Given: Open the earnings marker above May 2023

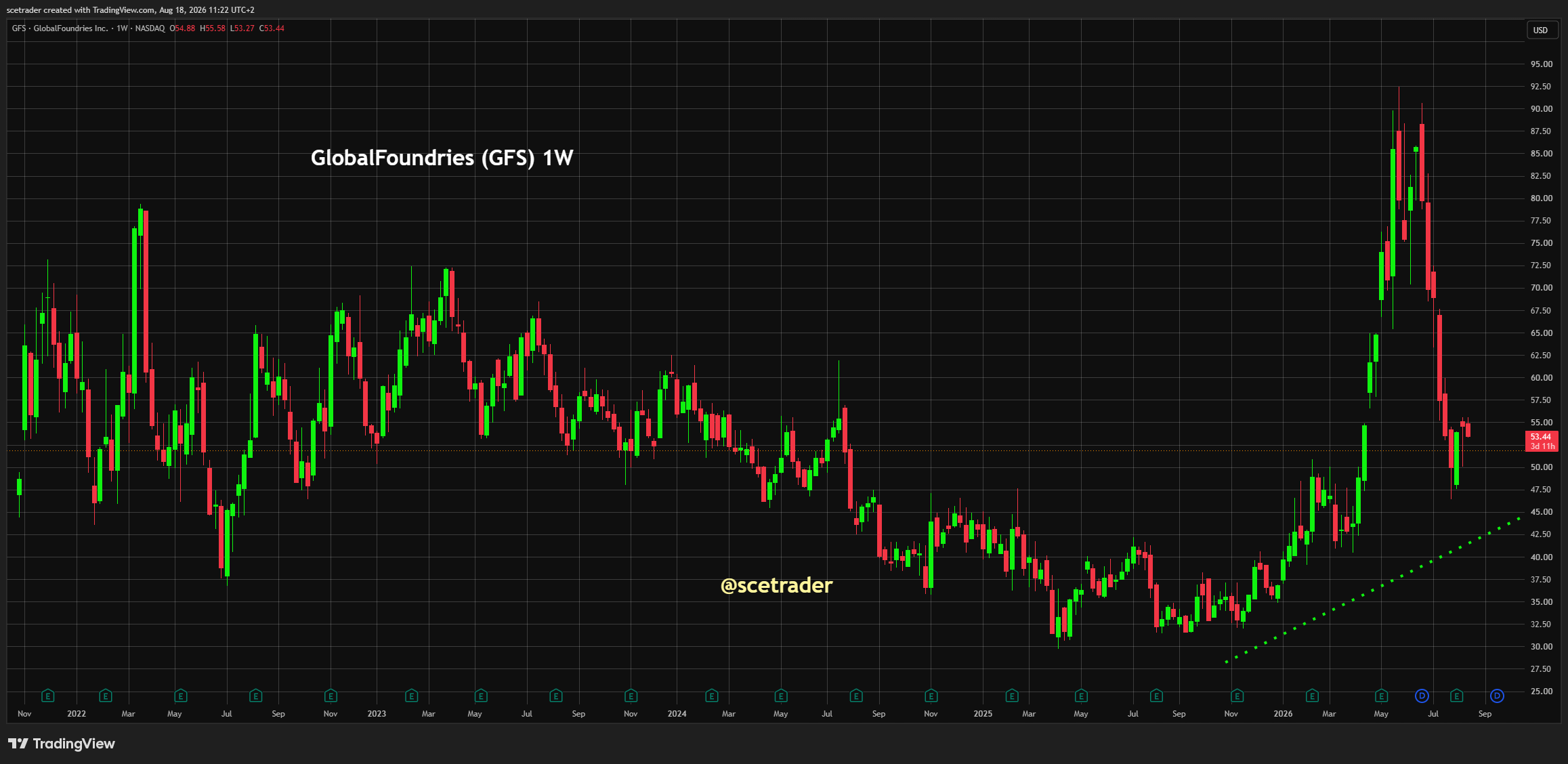Looking at the screenshot, I should (x=481, y=696).
